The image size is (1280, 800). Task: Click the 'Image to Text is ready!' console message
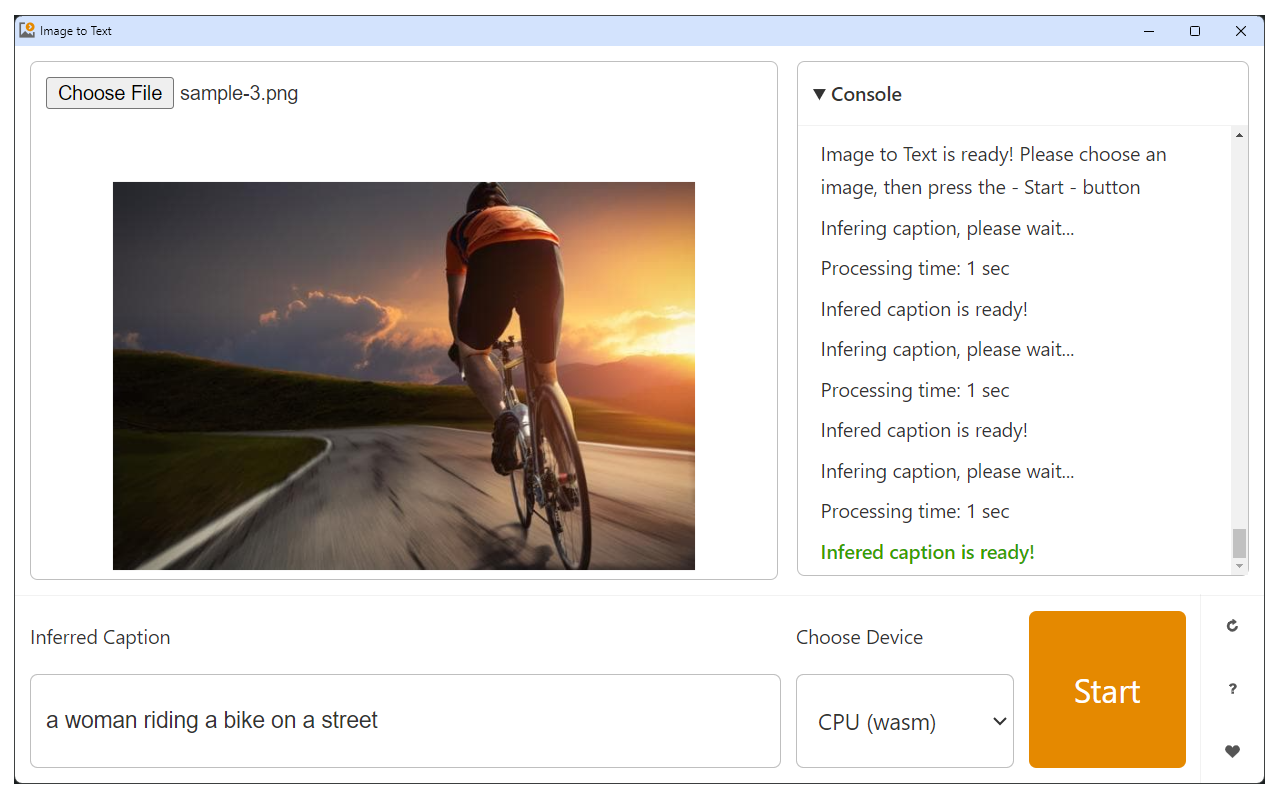(x=994, y=171)
